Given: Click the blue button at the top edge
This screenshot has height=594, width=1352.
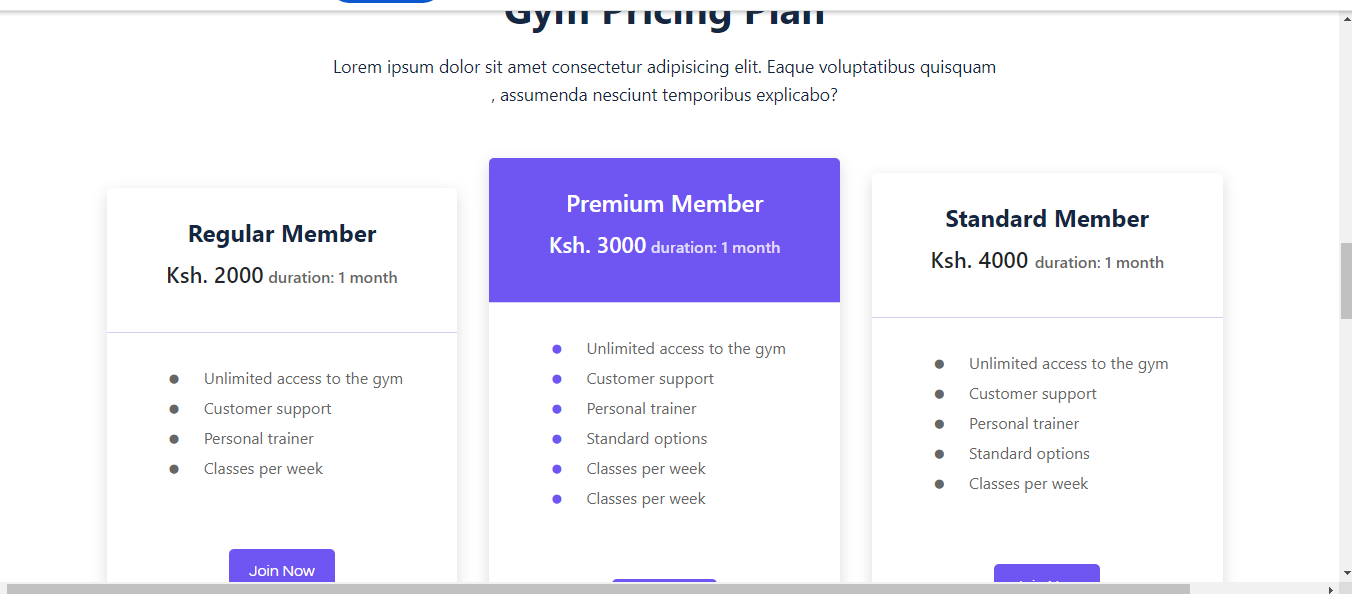Looking at the screenshot, I should tap(386, 4).
